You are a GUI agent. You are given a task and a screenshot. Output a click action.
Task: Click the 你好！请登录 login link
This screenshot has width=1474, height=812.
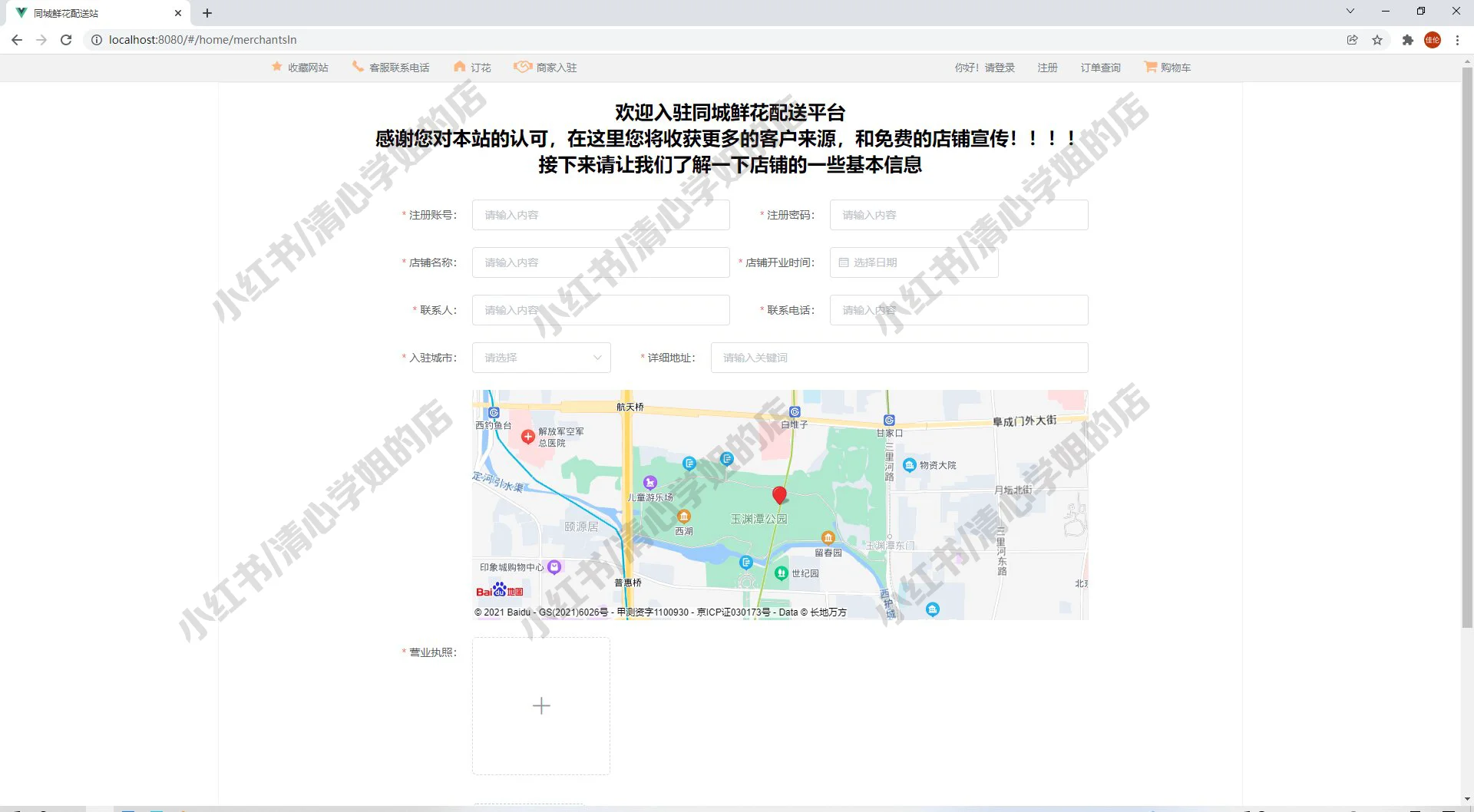coord(985,68)
